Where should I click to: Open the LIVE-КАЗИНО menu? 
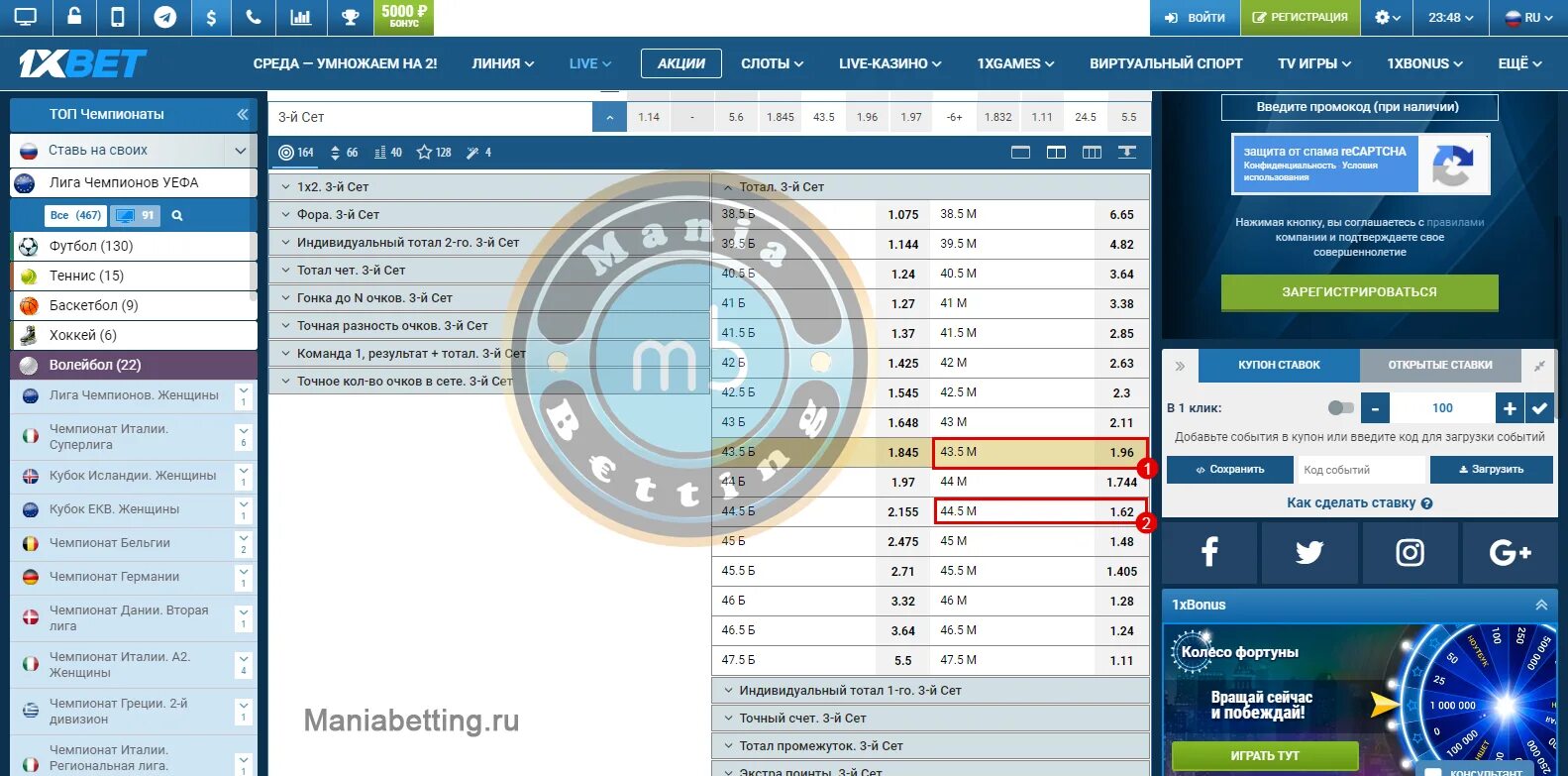click(890, 63)
